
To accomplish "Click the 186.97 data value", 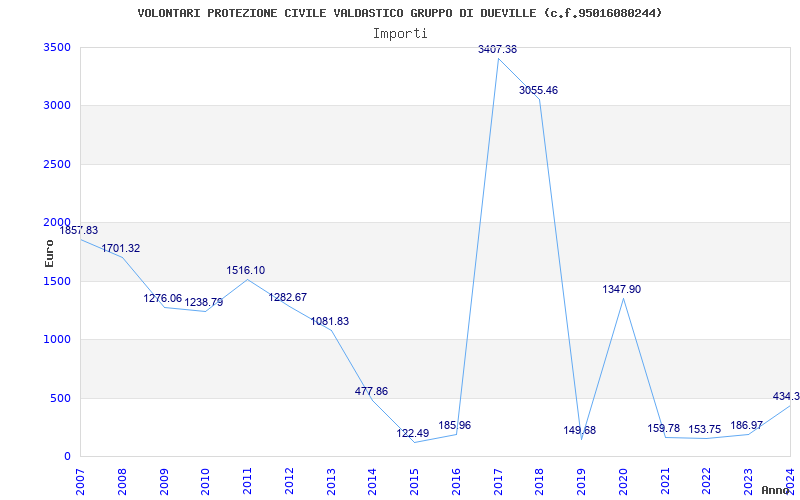I will [746, 425].
